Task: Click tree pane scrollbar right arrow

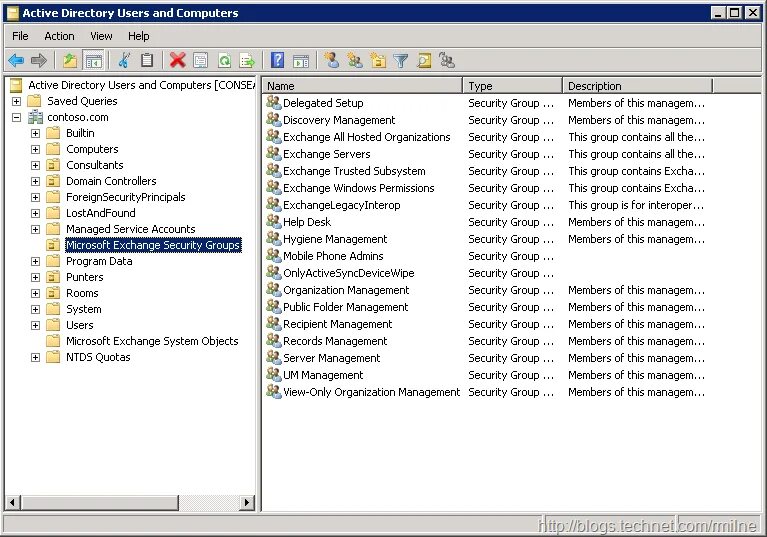Action: click(247, 502)
